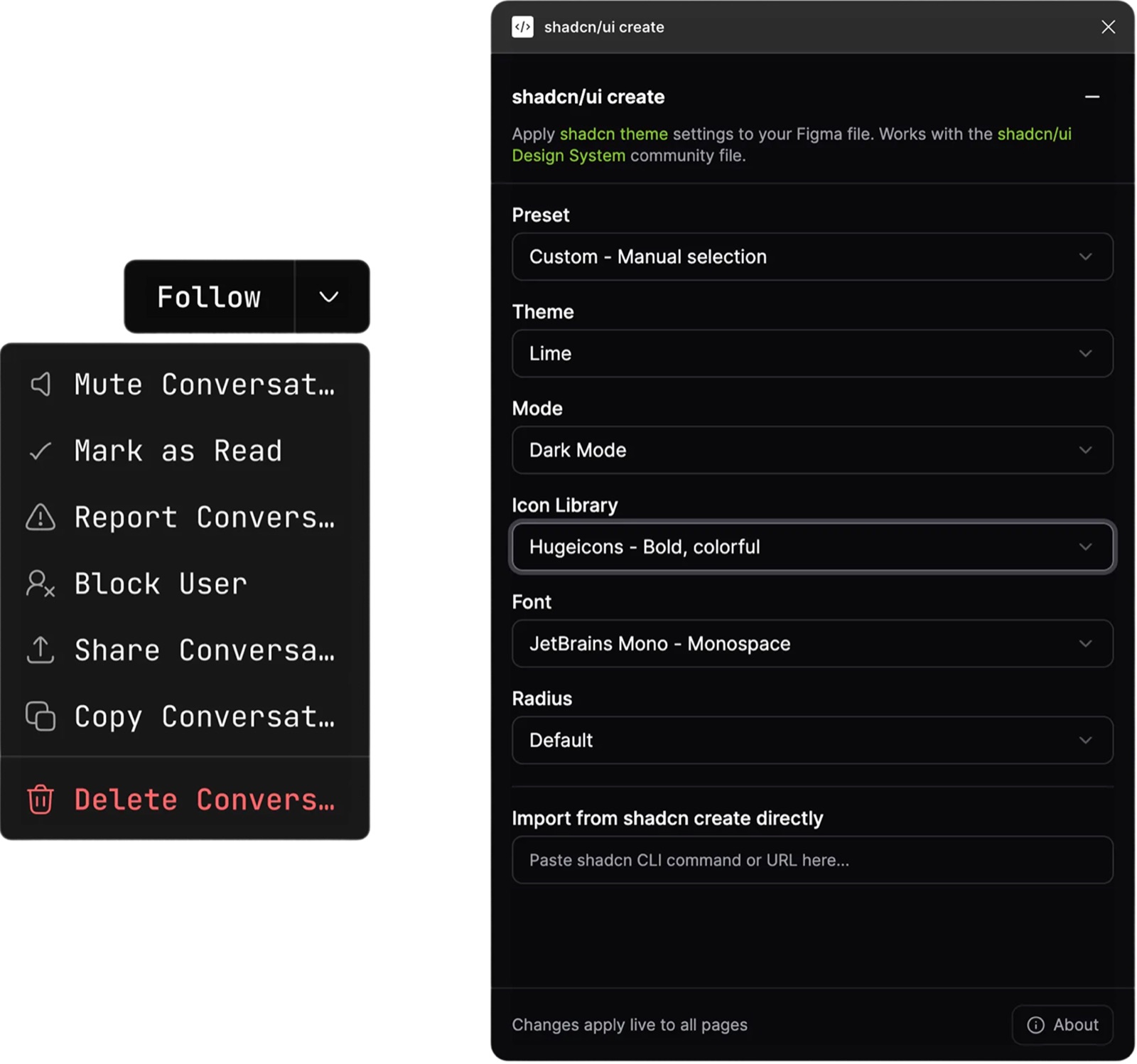Follow the shadcn theme link
The width and height of the screenshot is (1137, 1064).
click(613, 134)
